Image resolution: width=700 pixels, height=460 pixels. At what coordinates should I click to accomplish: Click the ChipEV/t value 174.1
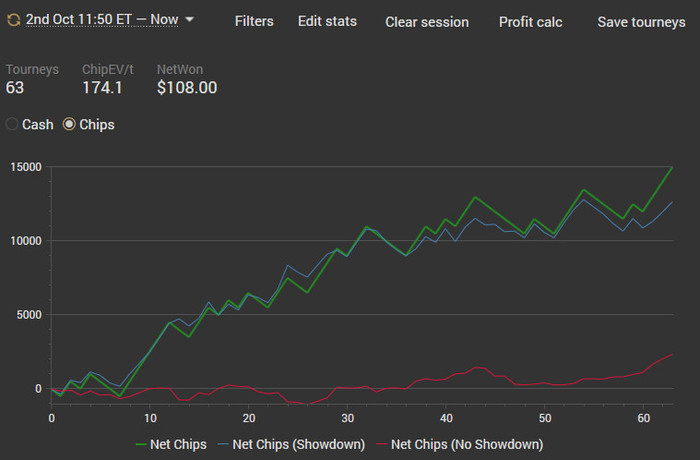point(102,88)
